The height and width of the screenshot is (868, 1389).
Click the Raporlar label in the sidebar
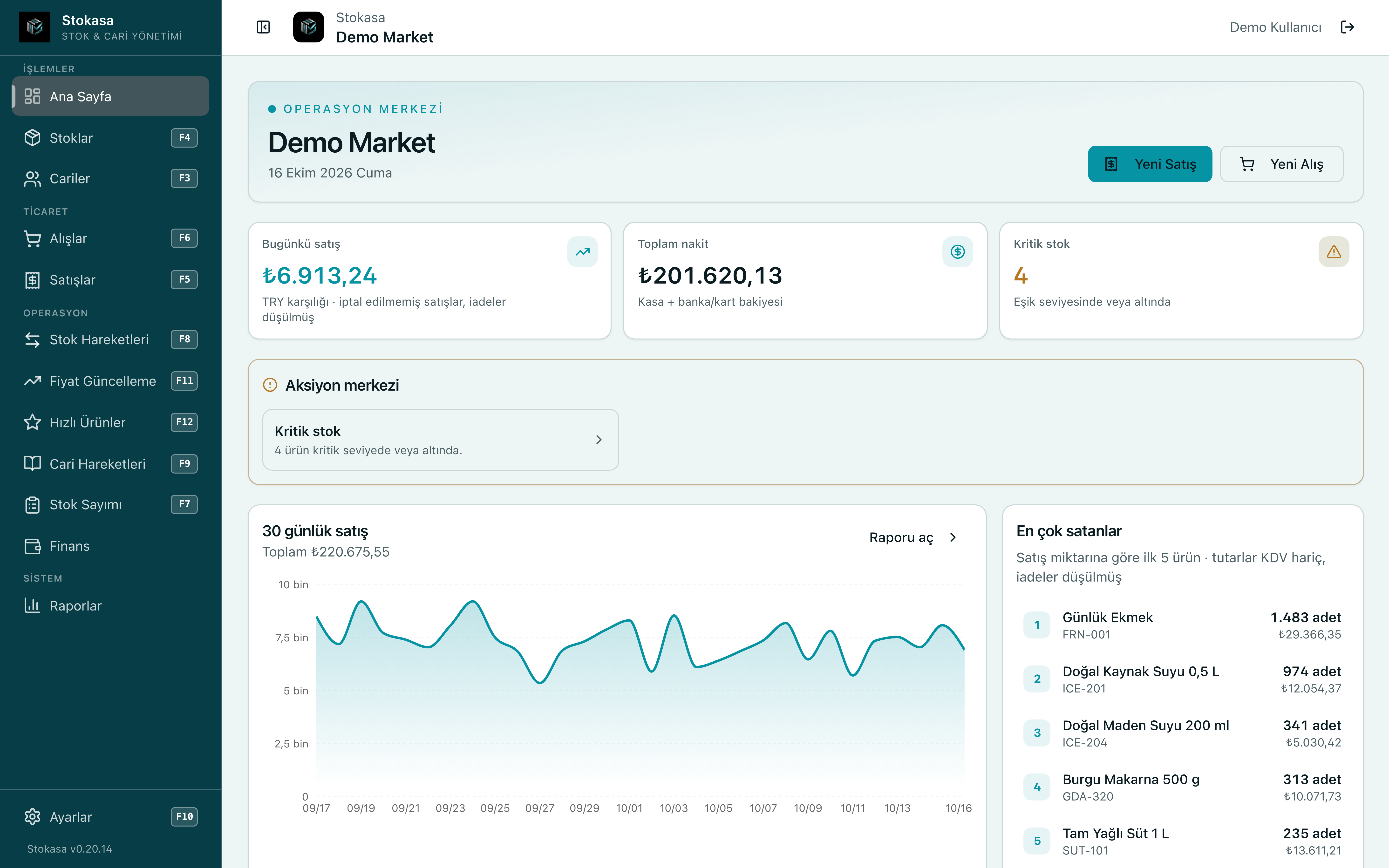tap(75, 606)
